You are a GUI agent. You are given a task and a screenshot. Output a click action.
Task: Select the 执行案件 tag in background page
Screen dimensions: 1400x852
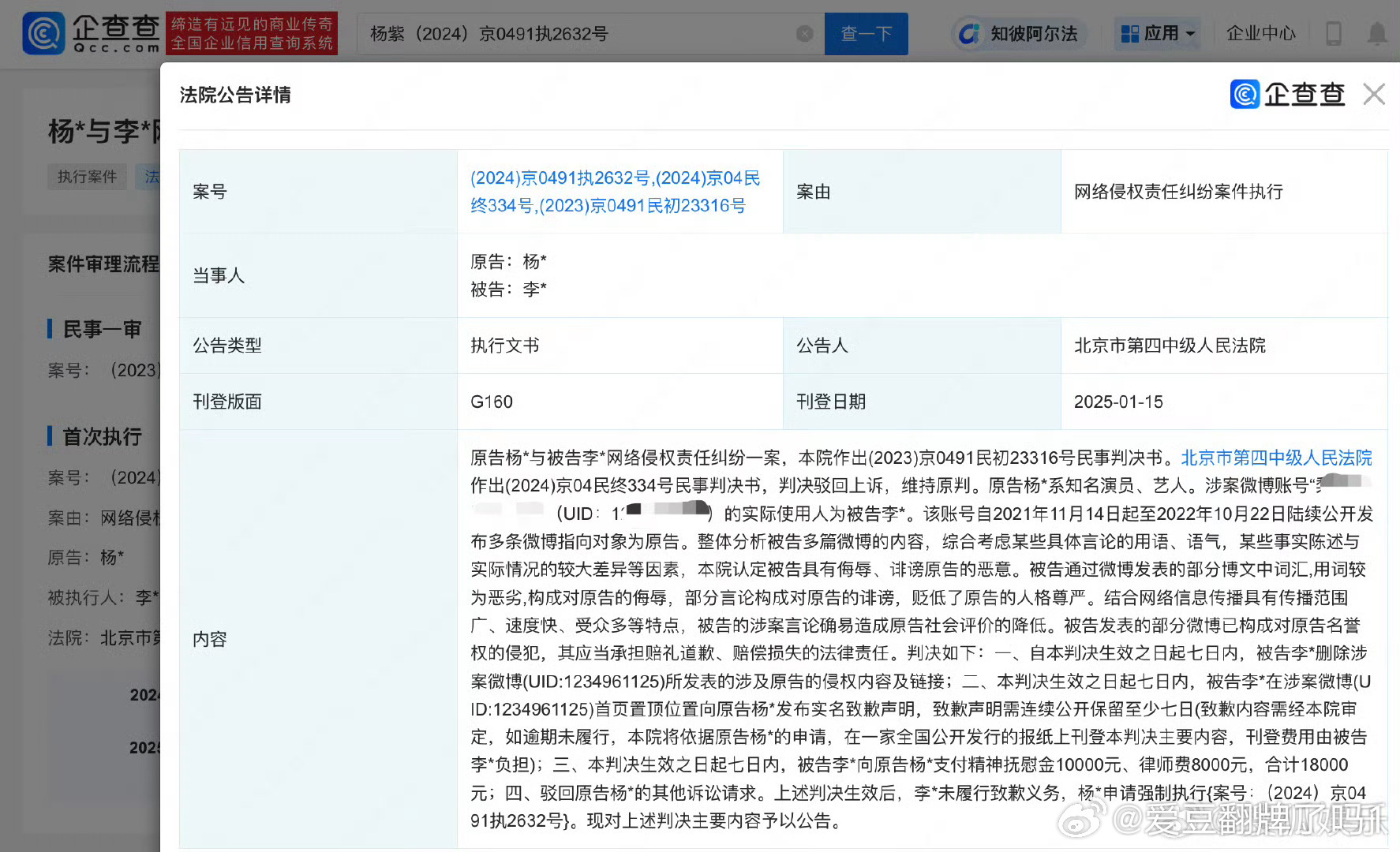[x=87, y=177]
